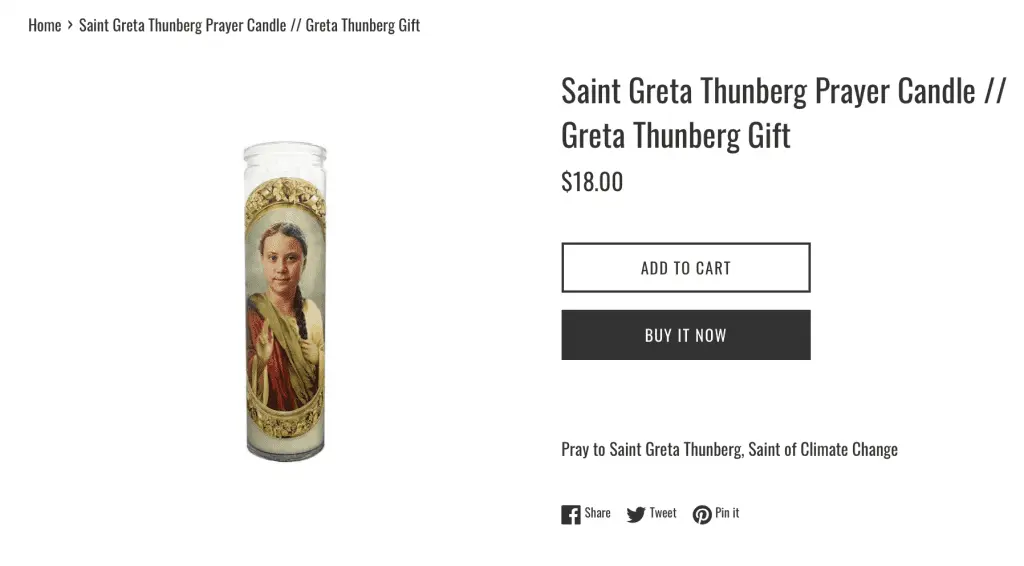Viewport: 1024px width, 566px height.
Task: Open the prayer candle product image
Action: 285,300
